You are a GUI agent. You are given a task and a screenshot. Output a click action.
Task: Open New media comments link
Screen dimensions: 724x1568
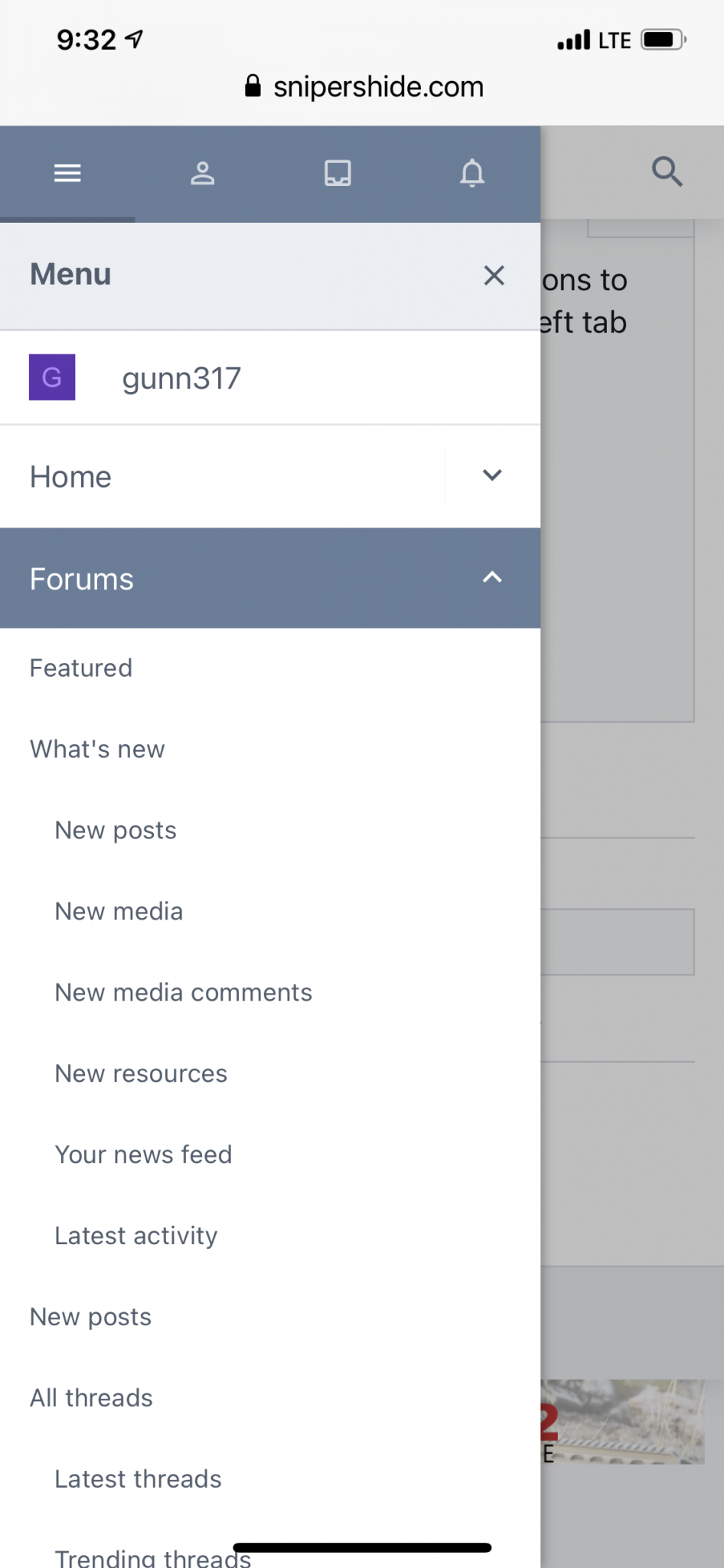pyautogui.click(x=184, y=992)
